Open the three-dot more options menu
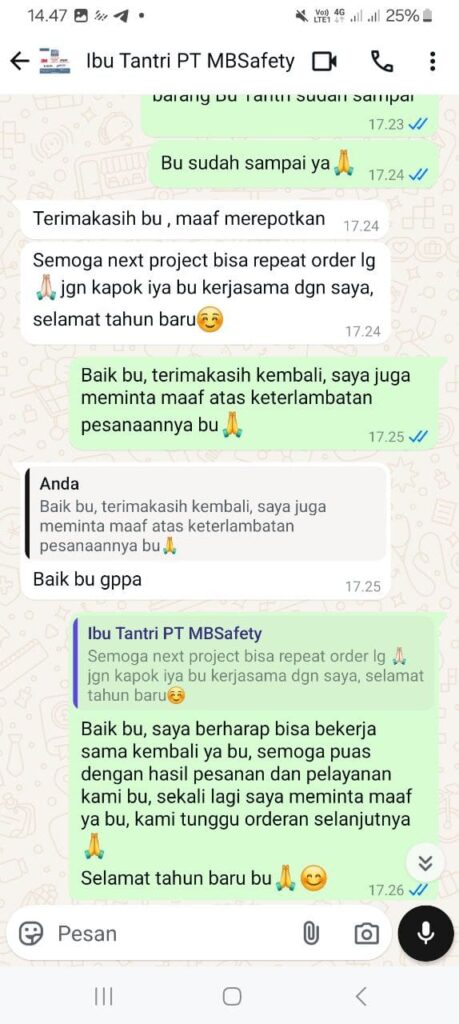Viewport: 459px width, 1024px height. coord(432,61)
